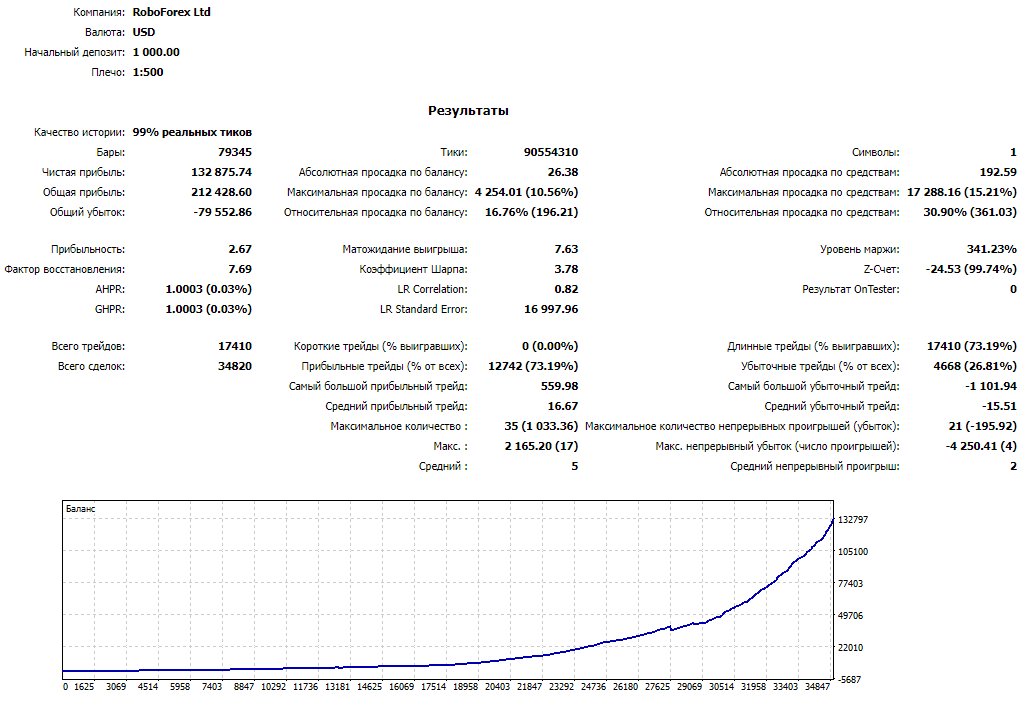The image size is (1029, 702).
Task: Click Z-score value -24.53 (99.74%)
Action: point(971,269)
